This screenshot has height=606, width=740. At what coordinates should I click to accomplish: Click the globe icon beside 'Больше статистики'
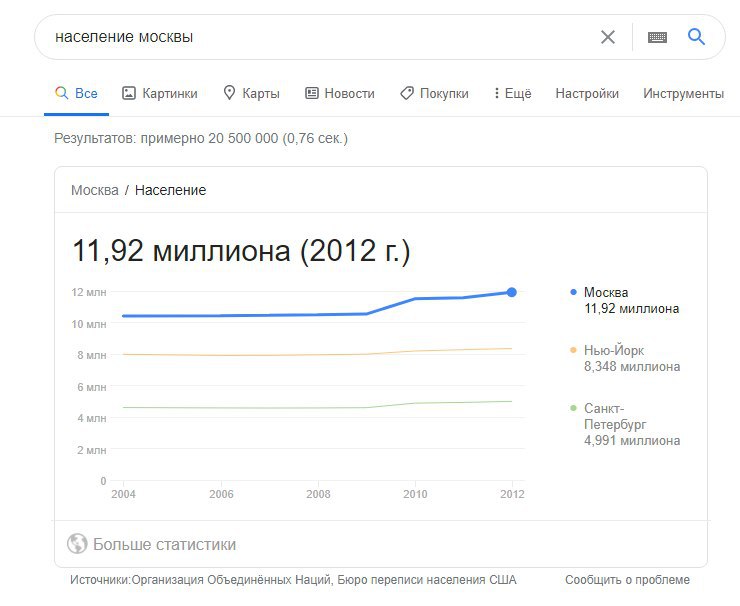coord(77,544)
